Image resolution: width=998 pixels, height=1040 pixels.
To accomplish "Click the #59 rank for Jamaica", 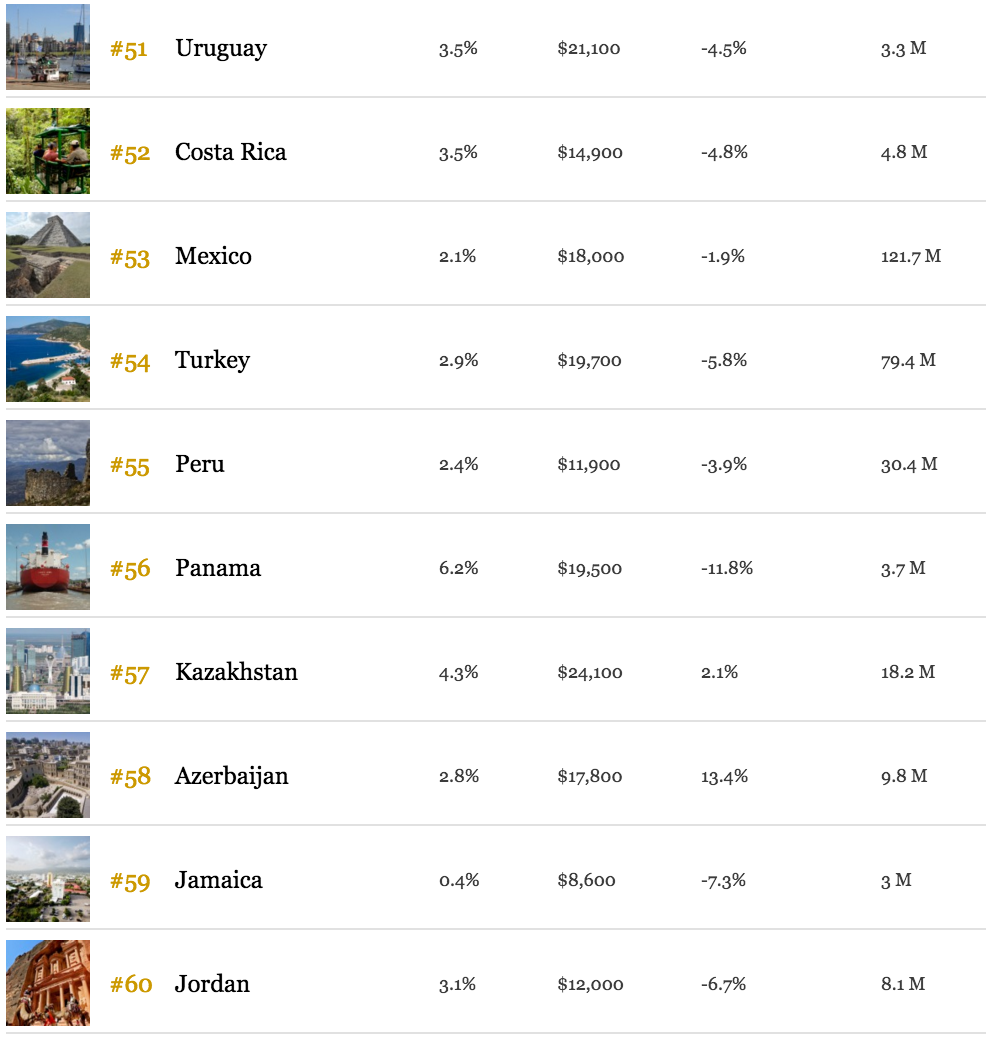I will click(x=130, y=881).
